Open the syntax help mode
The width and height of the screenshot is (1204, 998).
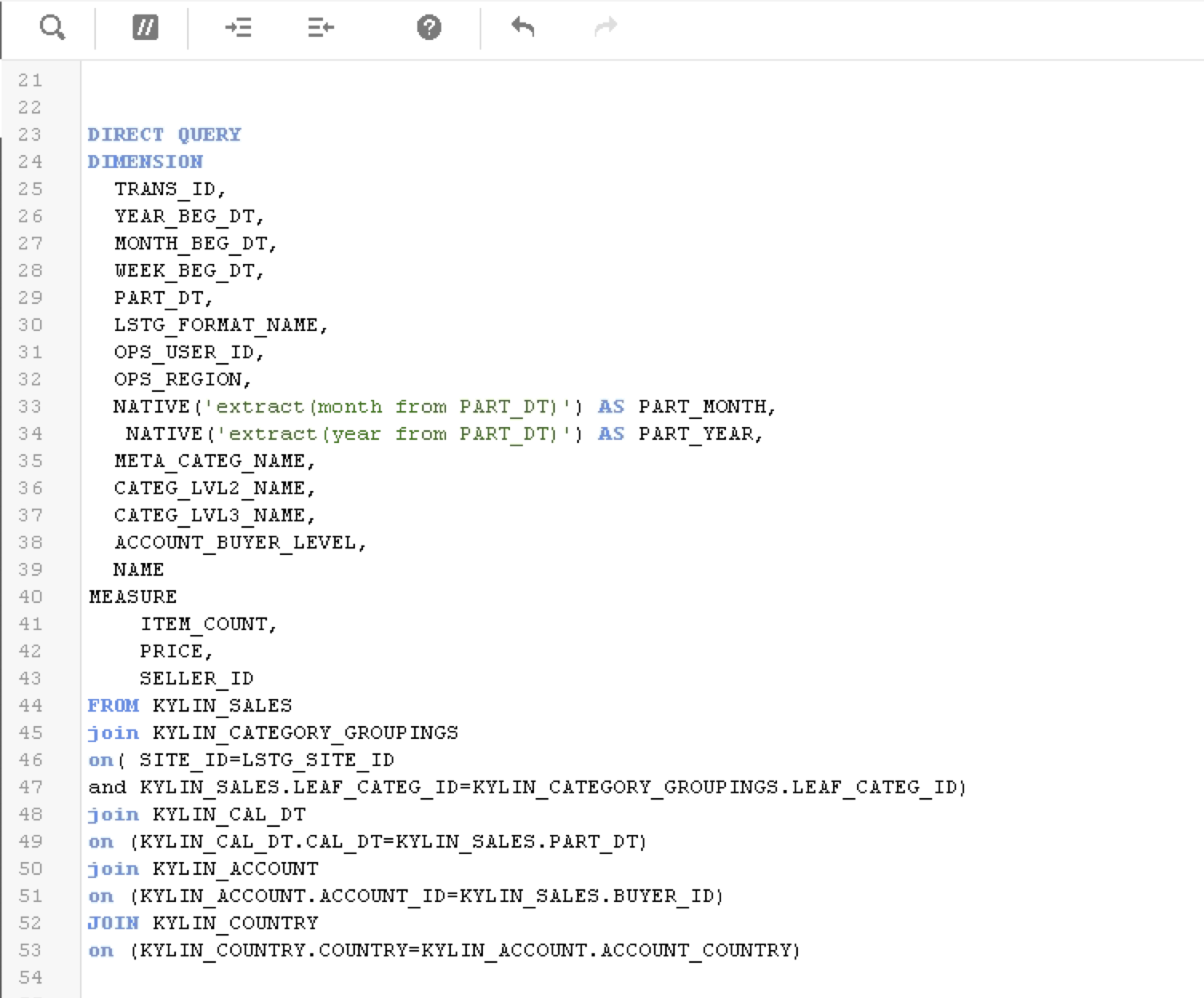[x=429, y=28]
